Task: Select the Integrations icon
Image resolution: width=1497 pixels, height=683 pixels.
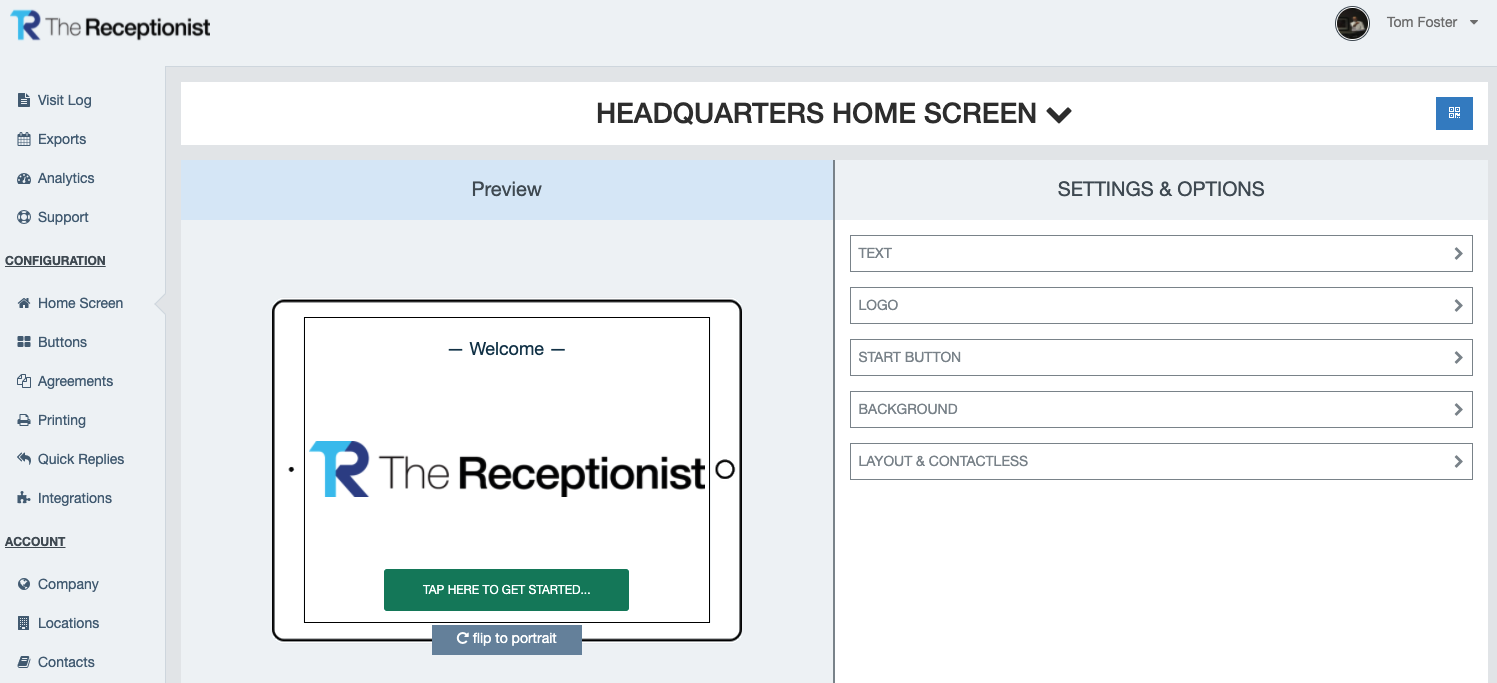Action: 22,498
